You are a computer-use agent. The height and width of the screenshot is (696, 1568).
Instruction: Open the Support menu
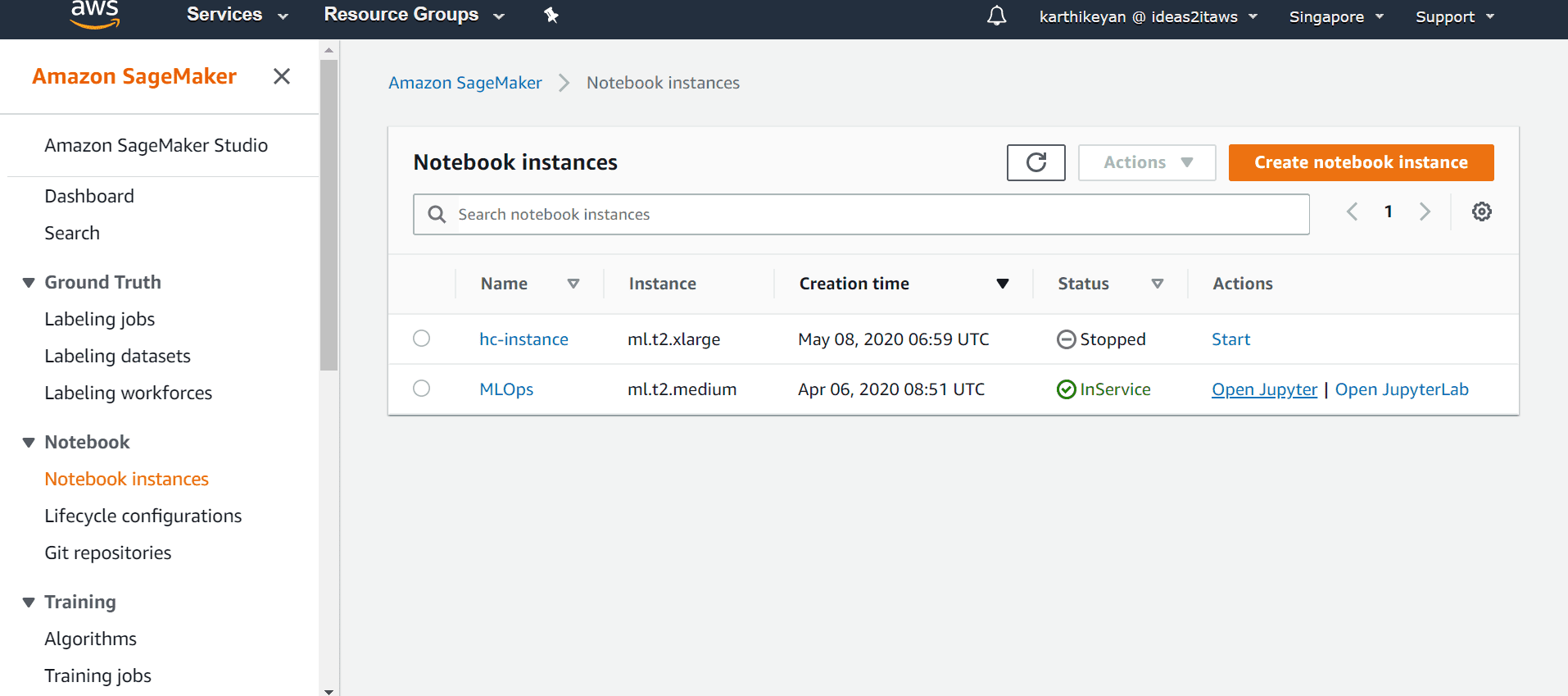pyautogui.click(x=1455, y=16)
